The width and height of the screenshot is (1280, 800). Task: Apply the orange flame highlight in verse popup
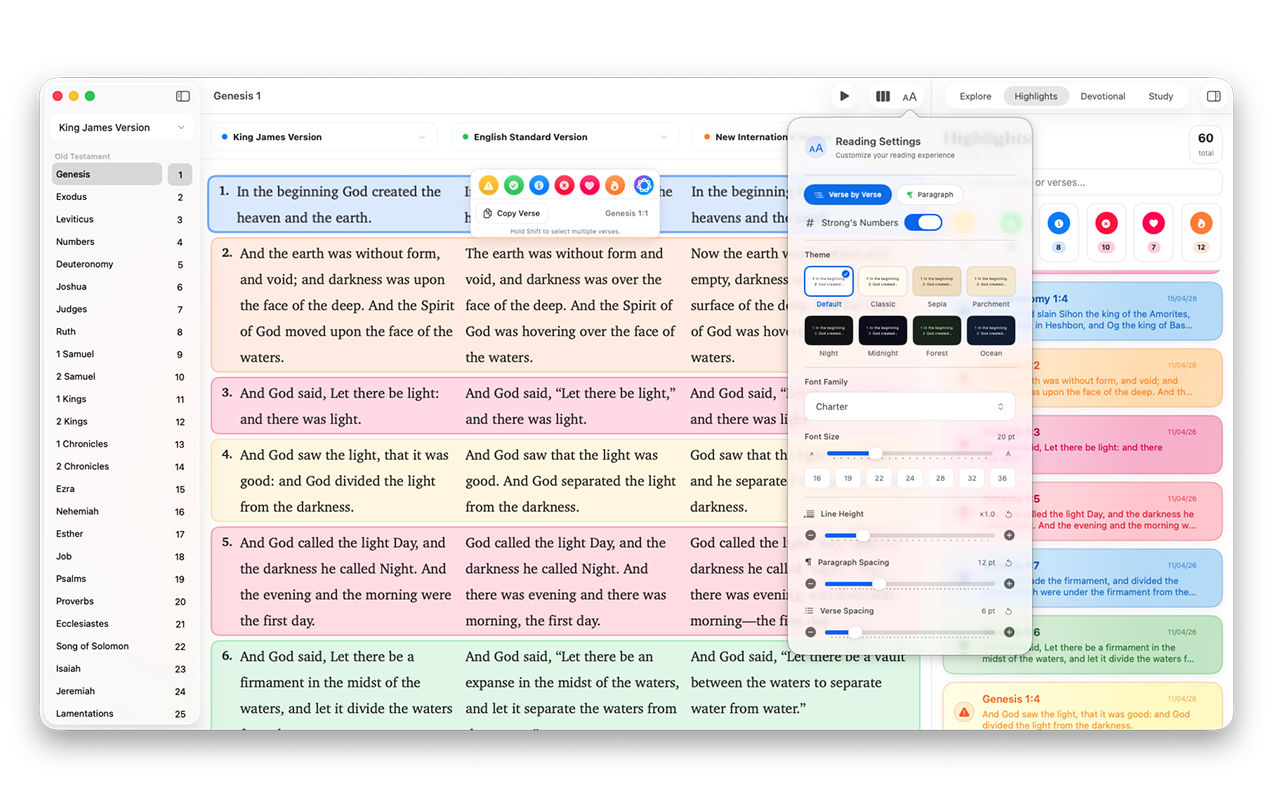tap(615, 185)
